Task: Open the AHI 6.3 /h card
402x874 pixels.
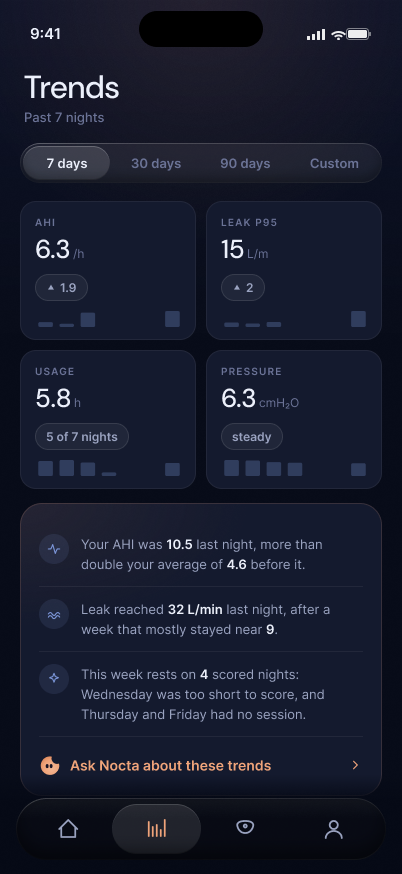Action: click(x=108, y=270)
